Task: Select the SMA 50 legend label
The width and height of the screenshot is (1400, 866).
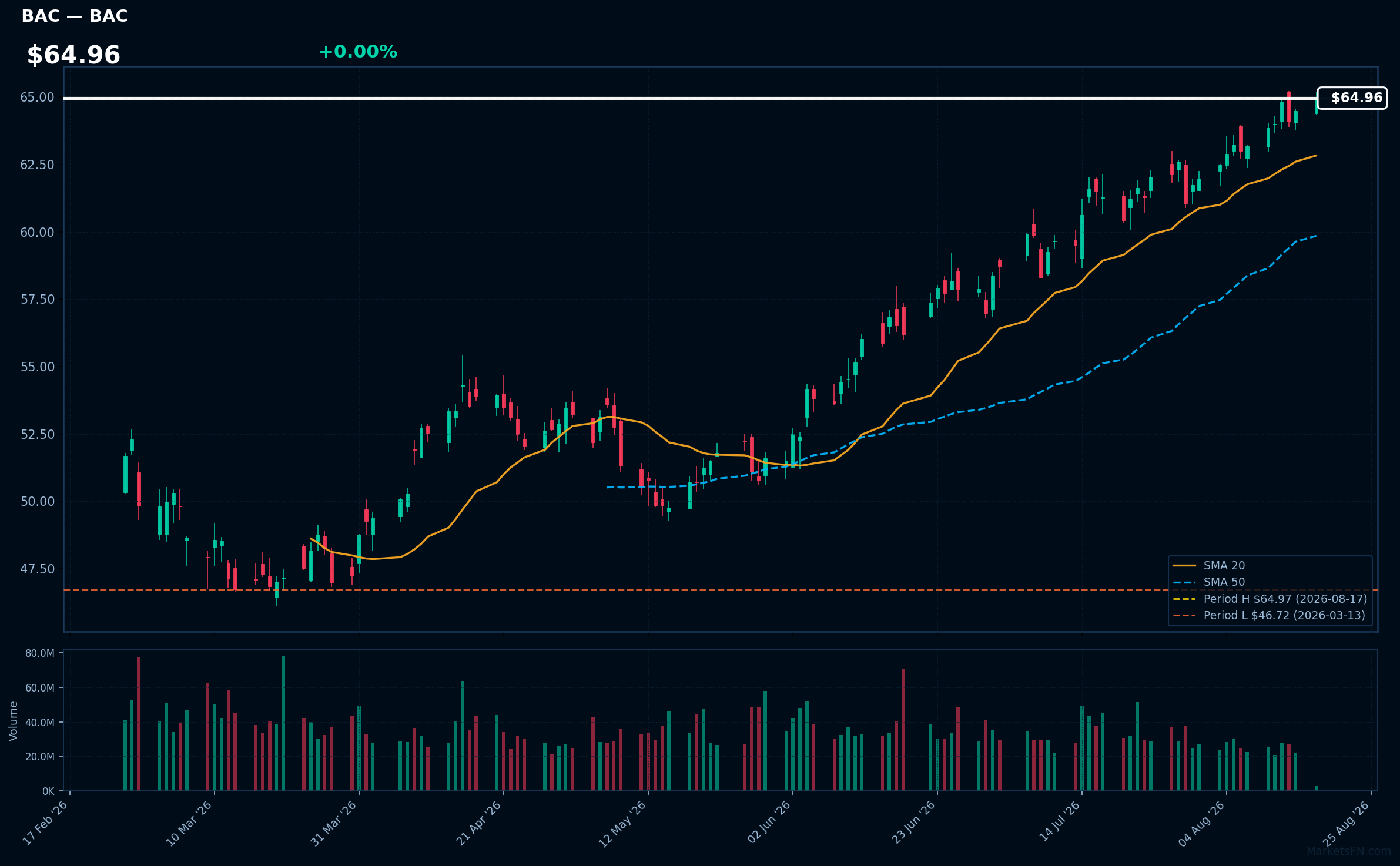Action: 1224,582
